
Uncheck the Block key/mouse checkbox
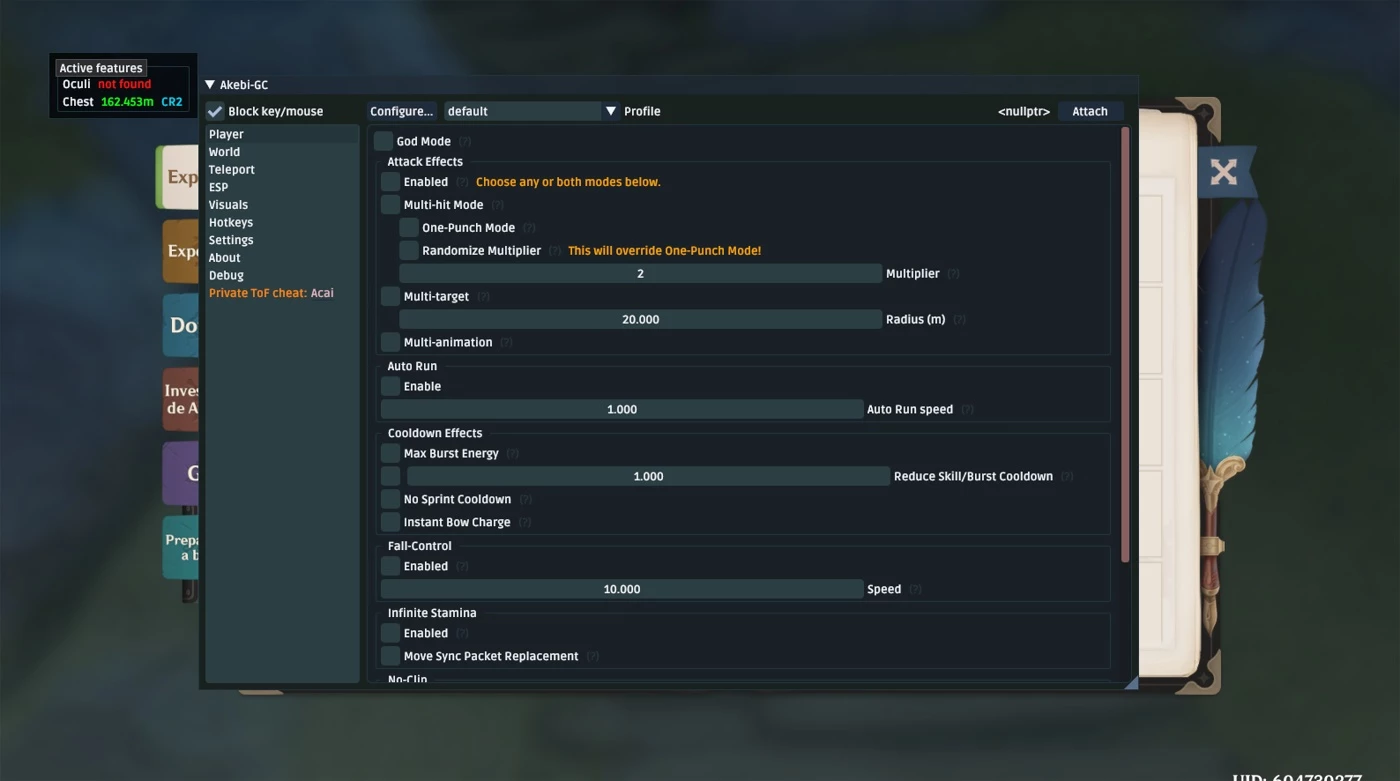tap(215, 111)
